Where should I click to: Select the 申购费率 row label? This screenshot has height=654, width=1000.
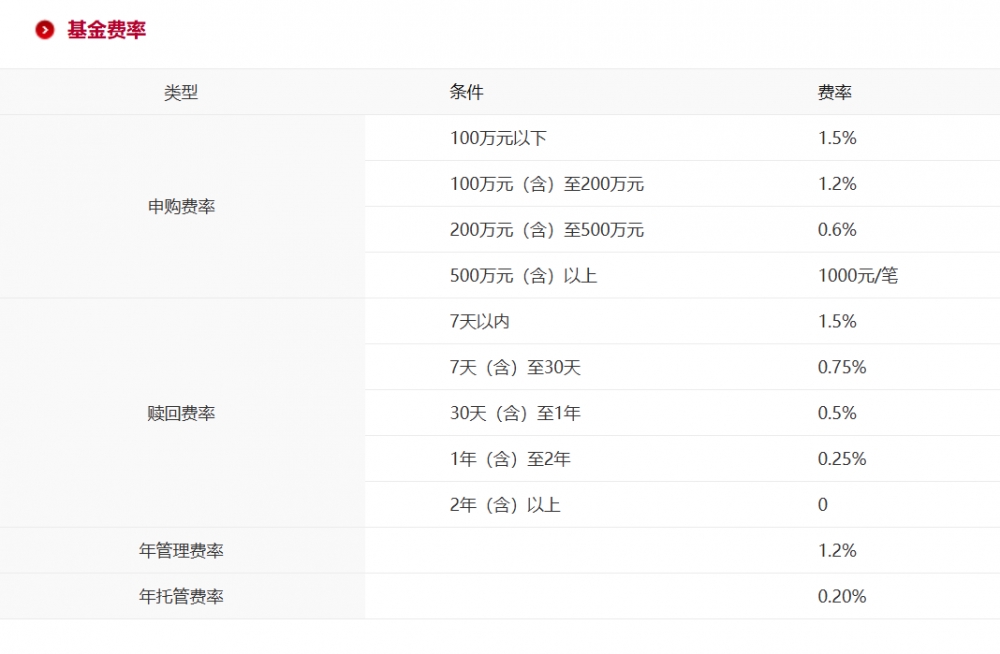183,206
